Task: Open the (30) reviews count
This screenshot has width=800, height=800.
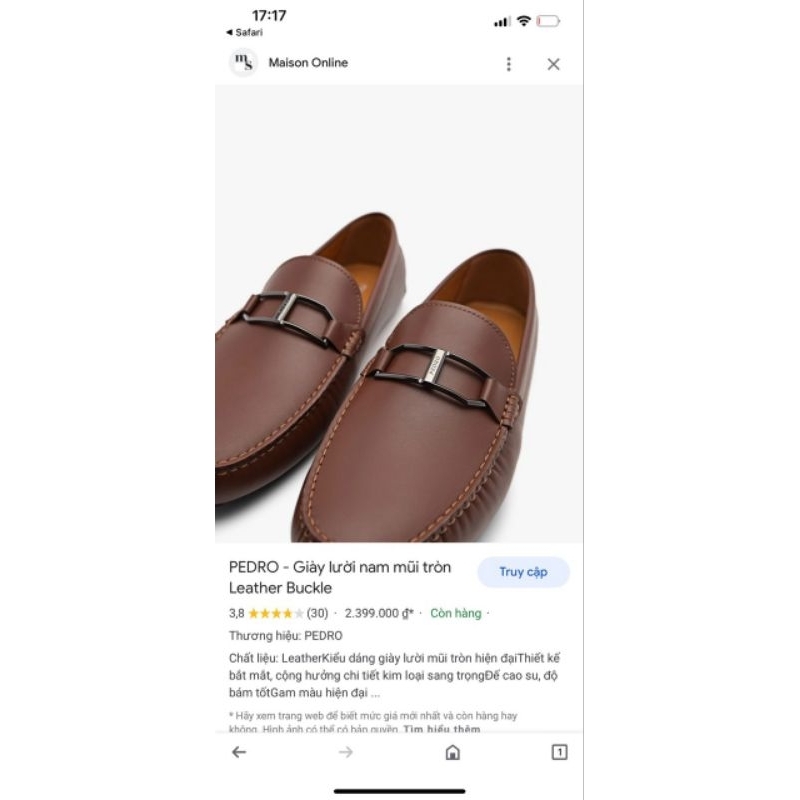Action: pos(317,613)
